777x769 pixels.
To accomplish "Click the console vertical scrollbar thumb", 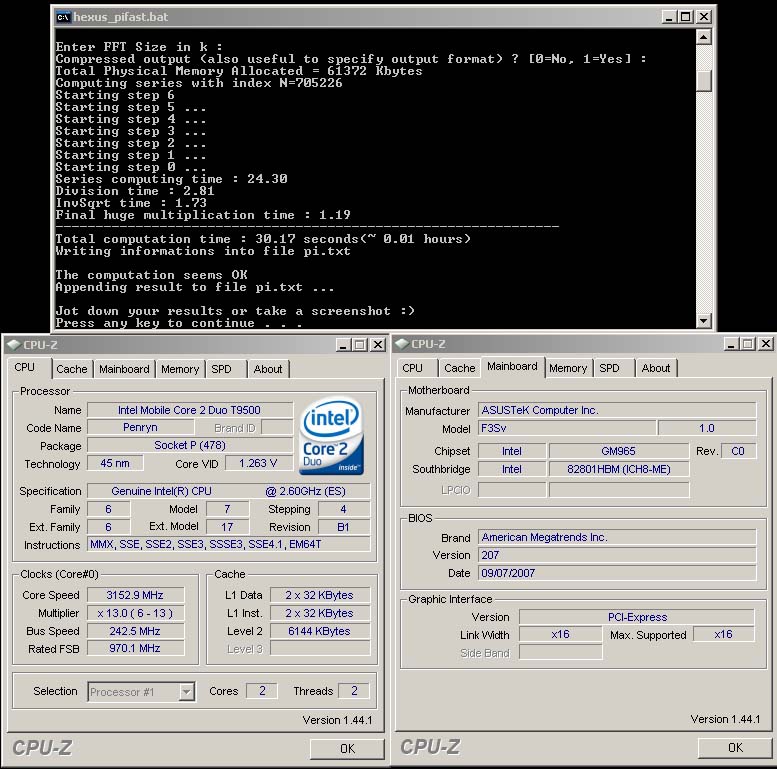I will tap(704, 81).
